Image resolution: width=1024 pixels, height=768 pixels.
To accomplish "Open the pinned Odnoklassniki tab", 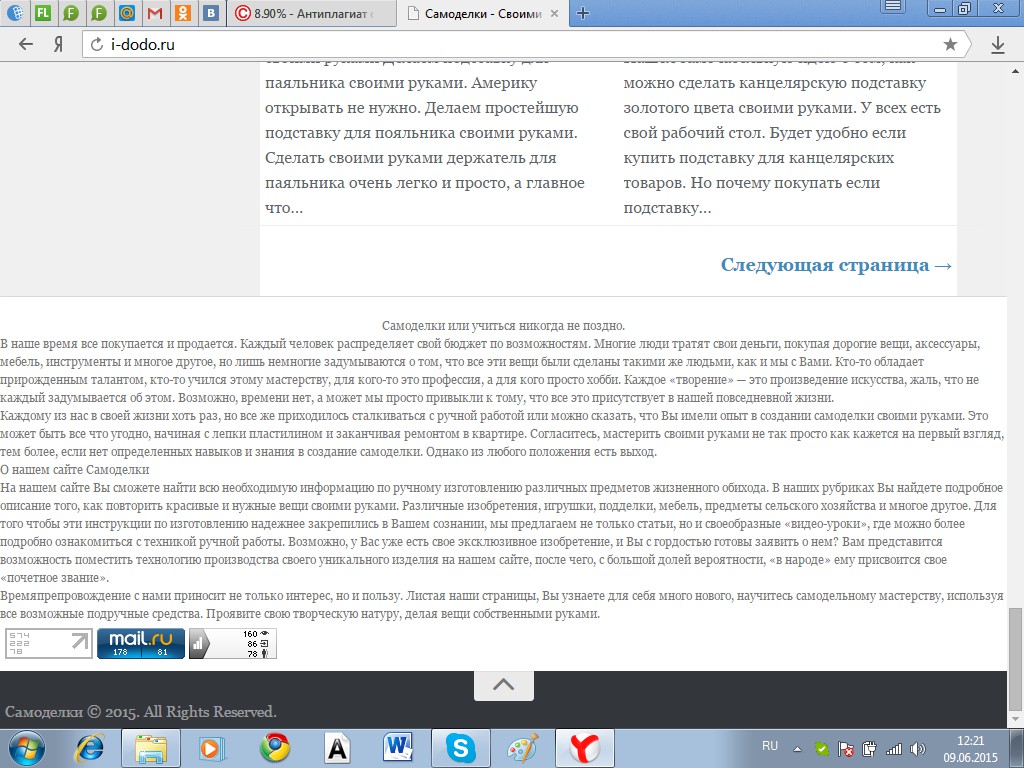I will point(183,12).
